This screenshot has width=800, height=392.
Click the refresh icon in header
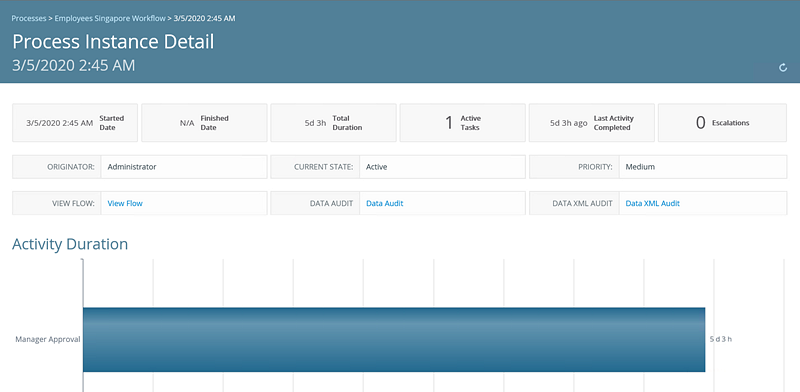pyautogui.click(x=783, y=67)
